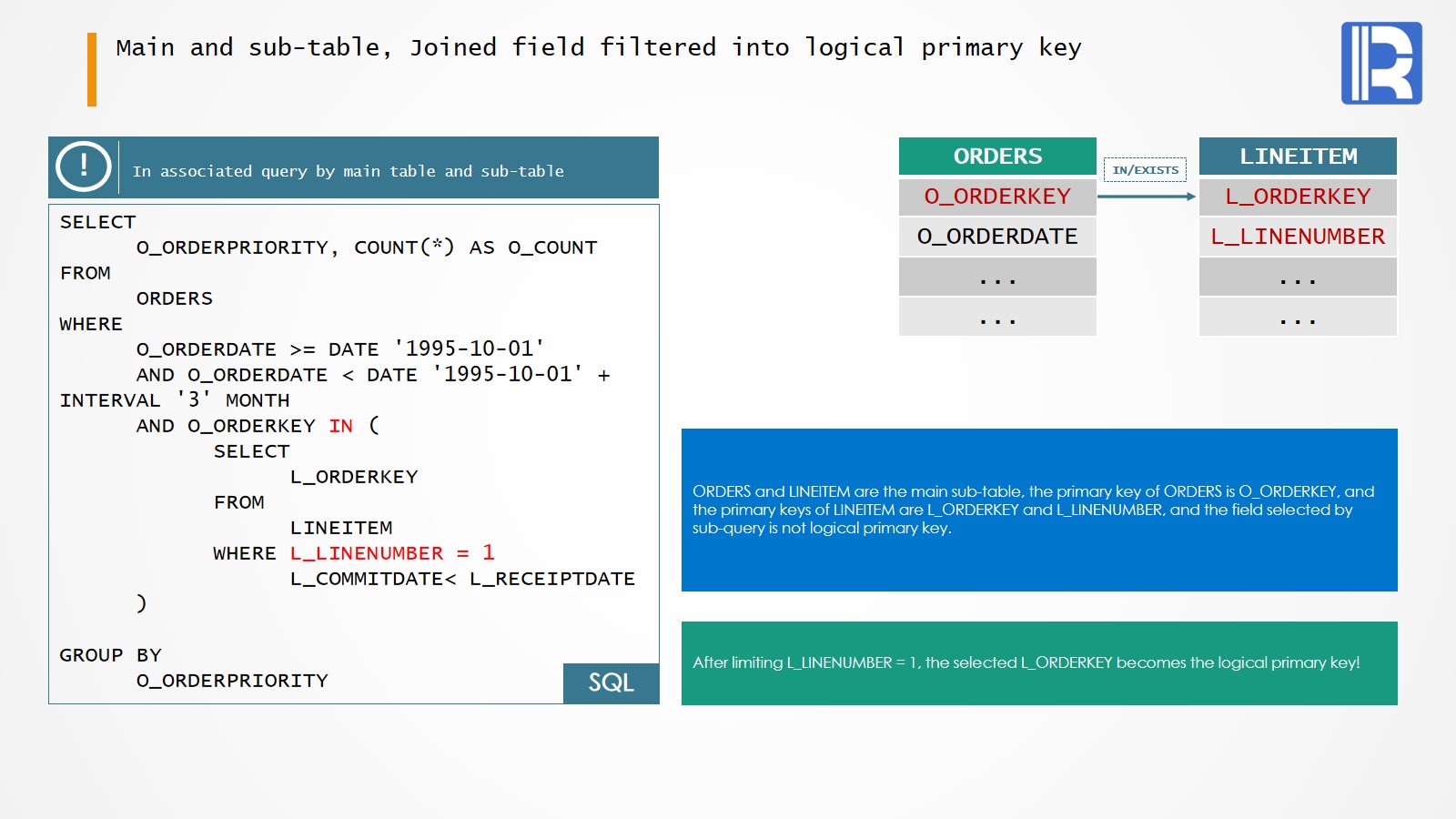This screenshot has width=1456, height=819.
Task: Click the arrow connecting ORDERS to LINEITEM
Action: click(x=1146, y=197)
